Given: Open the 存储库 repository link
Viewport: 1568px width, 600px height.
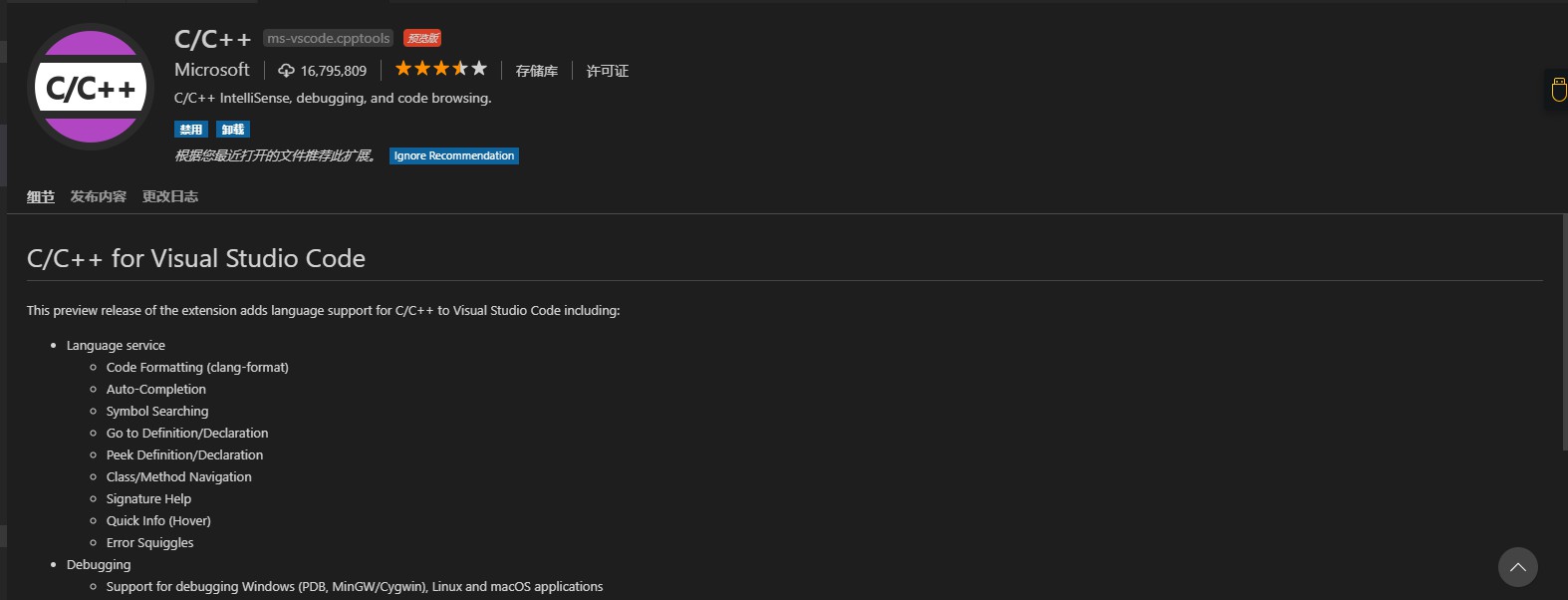Looking at the screenshot, I should (x=536, y=71).
